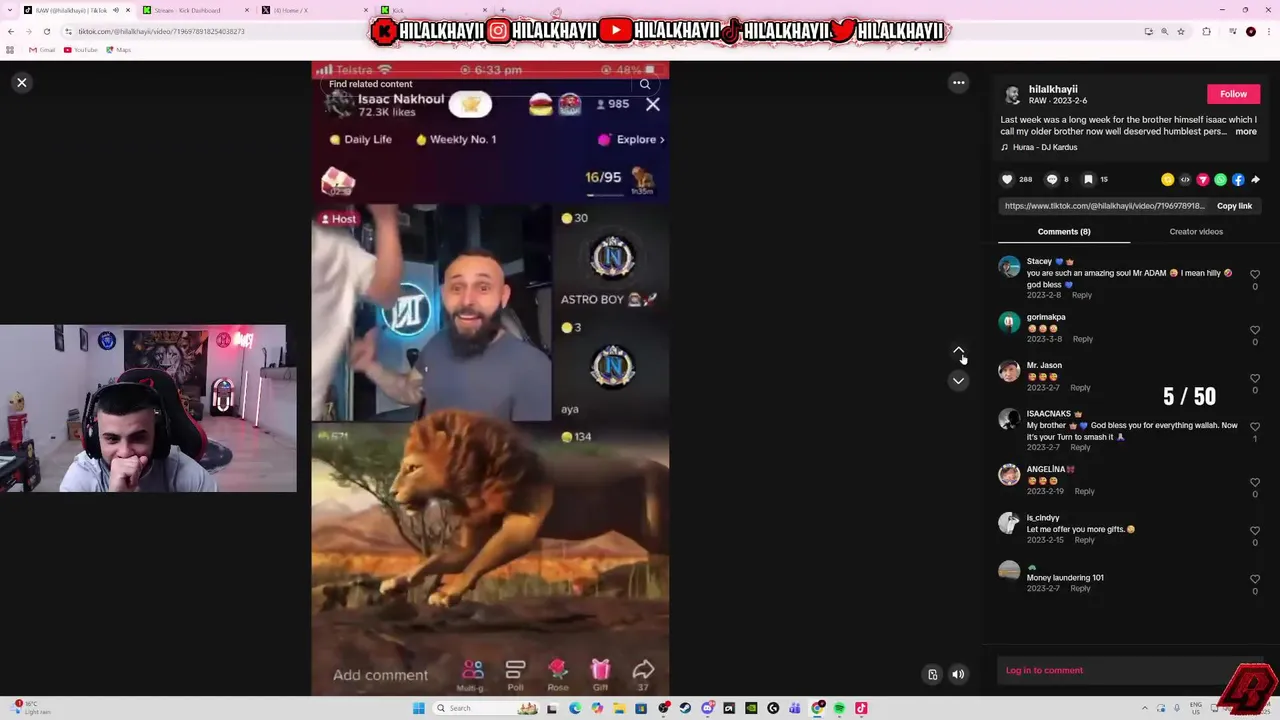Open Maps bookmark
The image size is (1280, 720).
point(119,50)
